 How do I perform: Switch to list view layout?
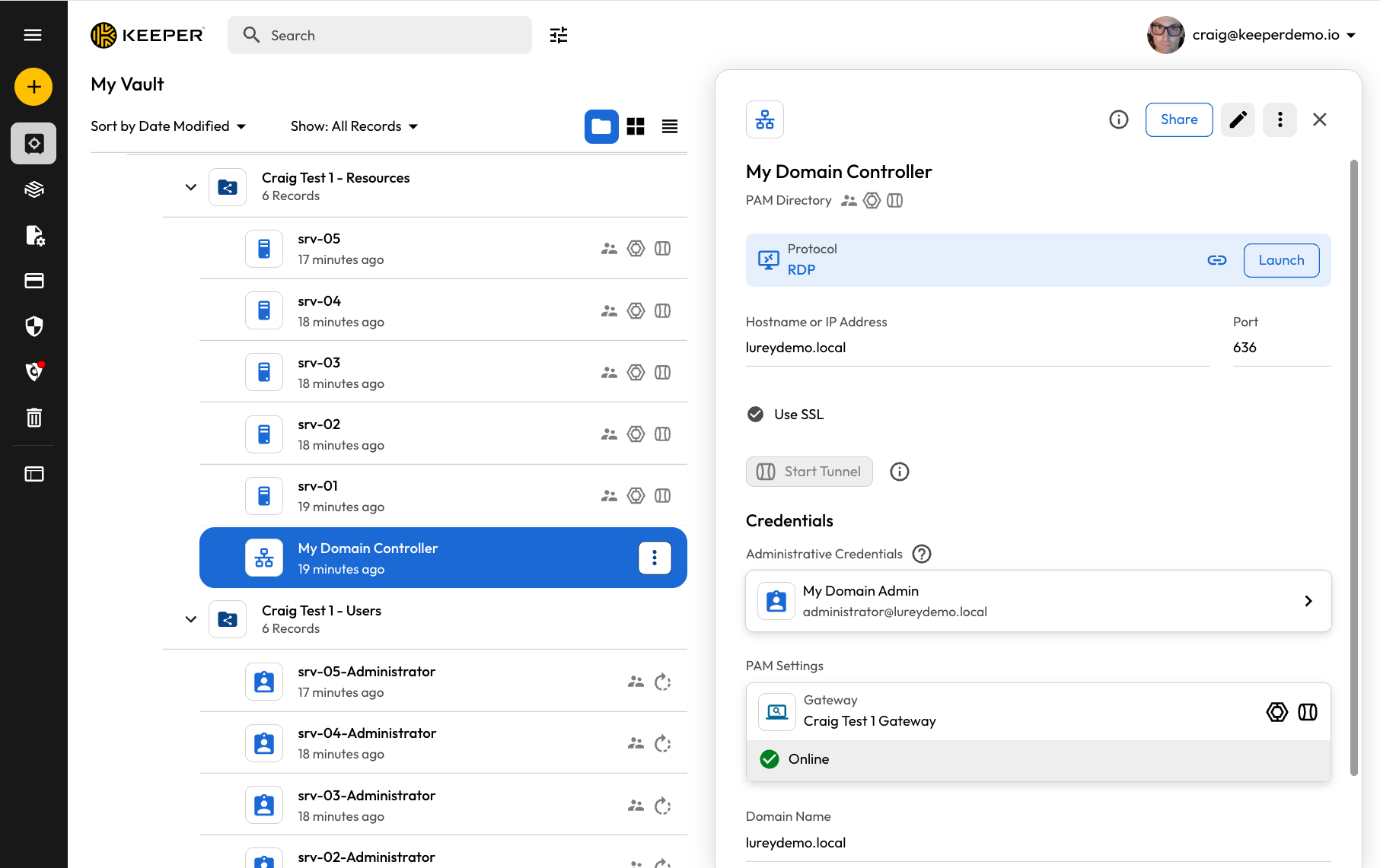670,126
